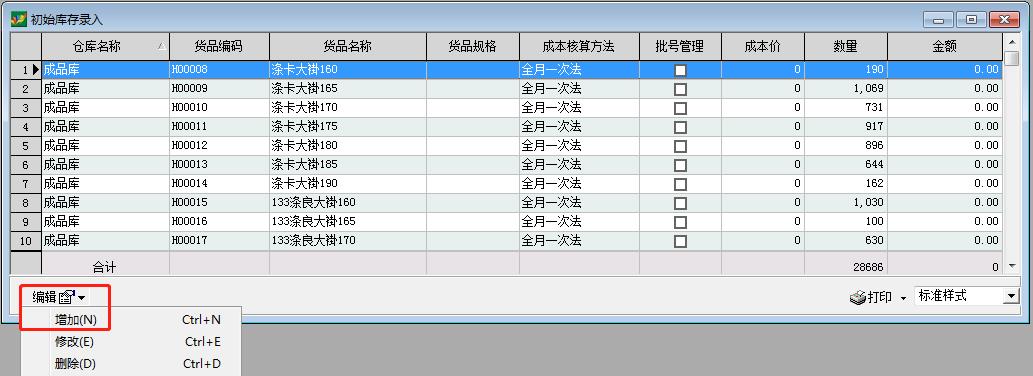Viewport: 1033px width, 376px height.
Task: Toggle the 批号管理 checkbox for H00015
Action: [x=681, y=203]
